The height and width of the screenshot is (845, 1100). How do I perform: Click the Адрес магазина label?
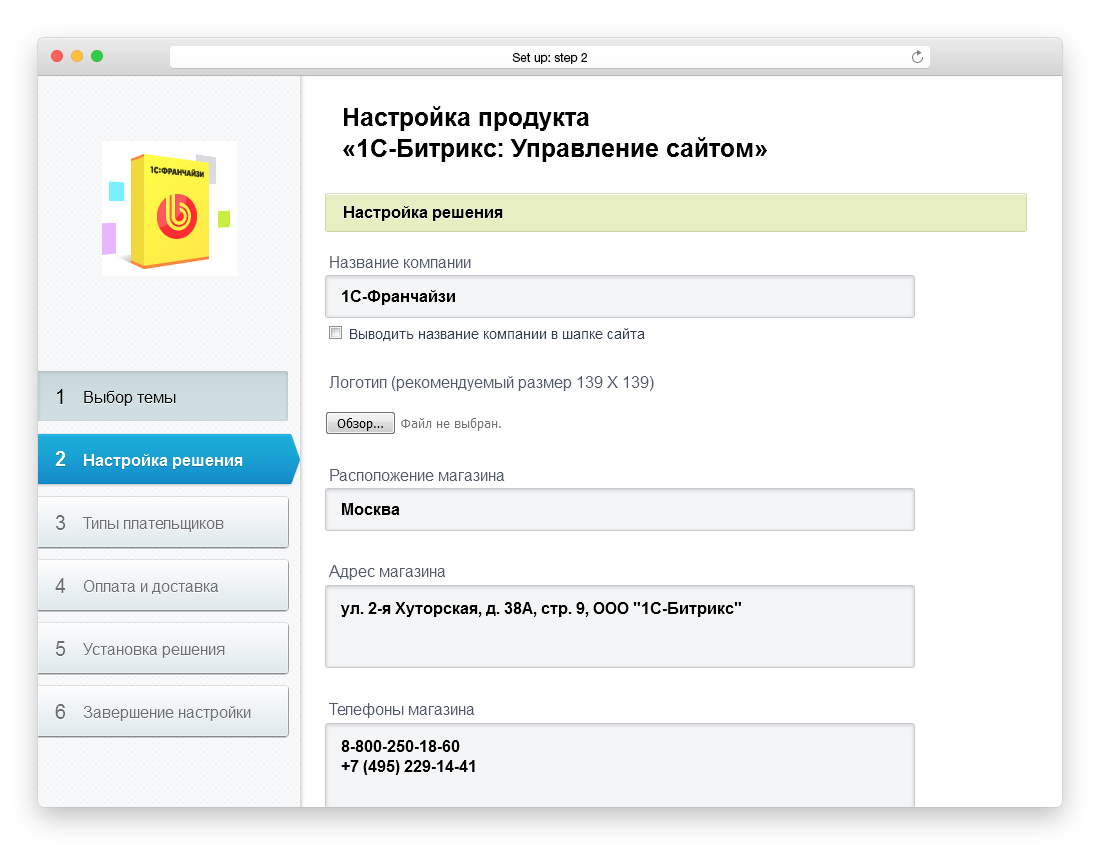[x=387, y=572]
